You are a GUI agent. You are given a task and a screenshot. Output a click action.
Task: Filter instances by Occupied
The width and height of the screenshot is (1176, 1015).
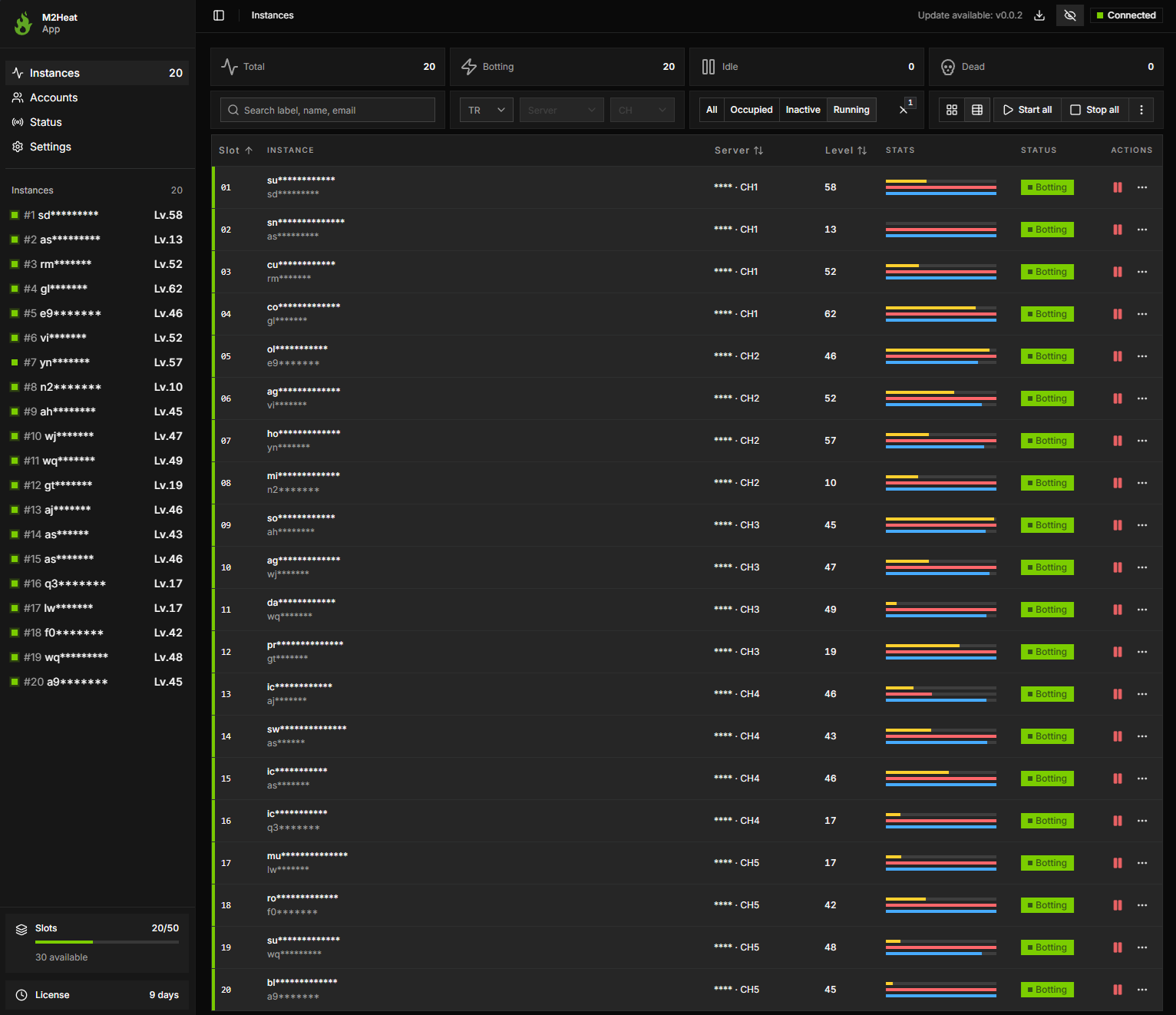pos(752,110)
